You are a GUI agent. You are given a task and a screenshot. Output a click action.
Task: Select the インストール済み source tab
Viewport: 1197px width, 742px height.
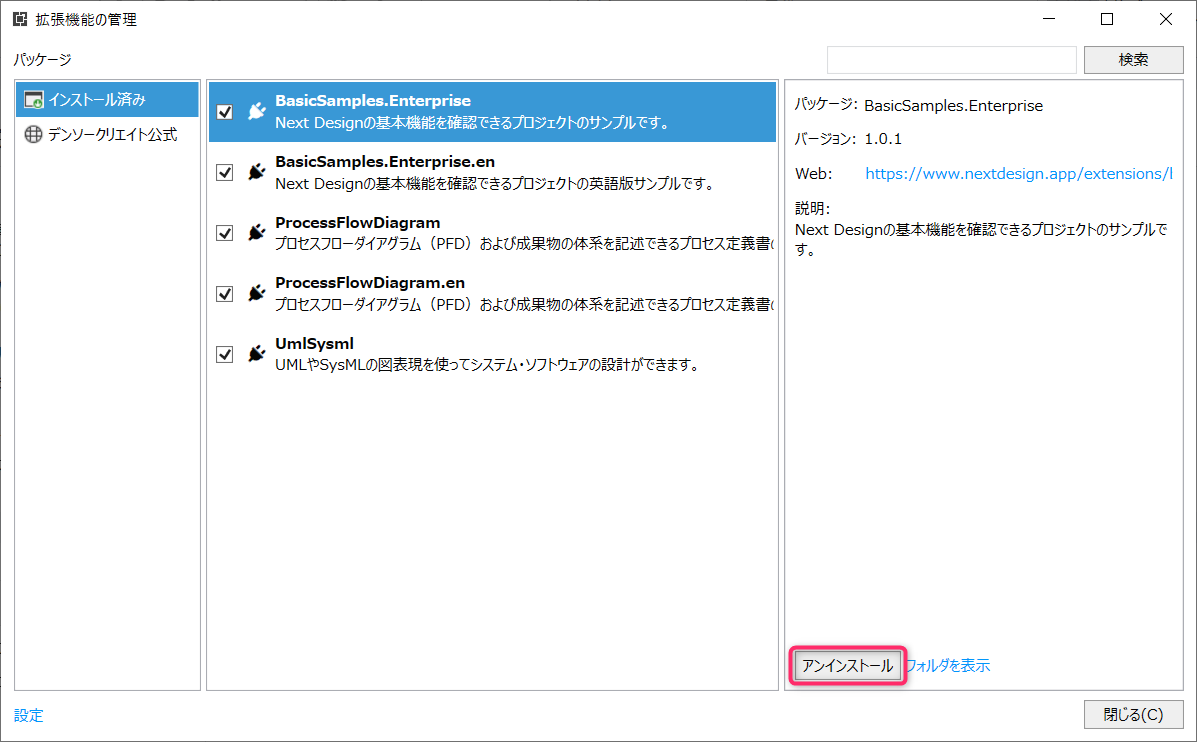107,100
